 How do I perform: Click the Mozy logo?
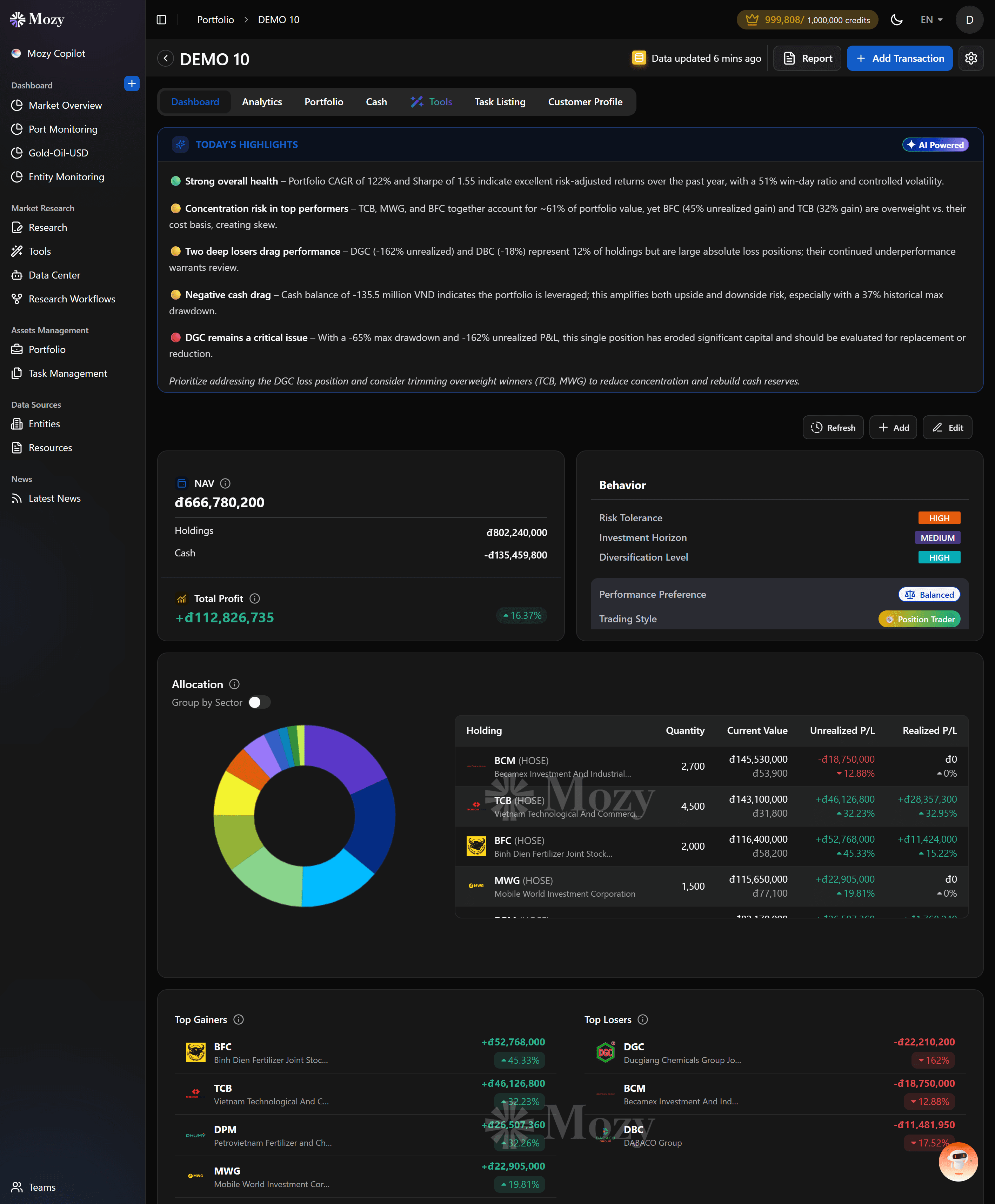[37, 20]
